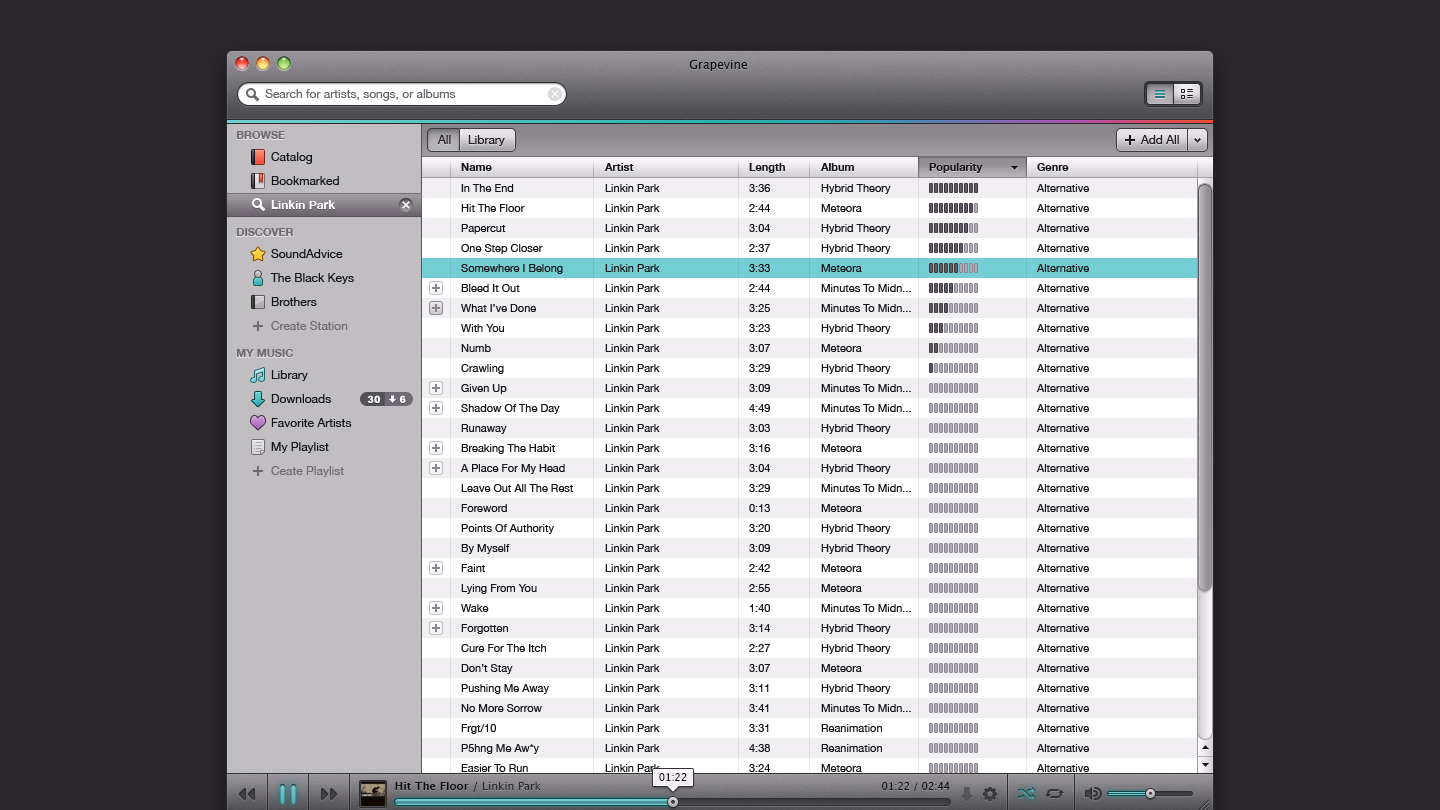Open Downloads in the sidebar
Screen dimensions: 1440x810
300,399
